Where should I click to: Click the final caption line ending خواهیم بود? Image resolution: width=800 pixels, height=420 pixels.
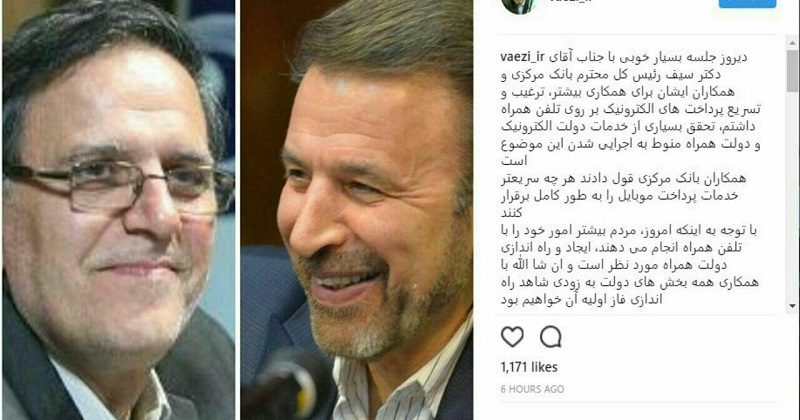coord(582,300)
